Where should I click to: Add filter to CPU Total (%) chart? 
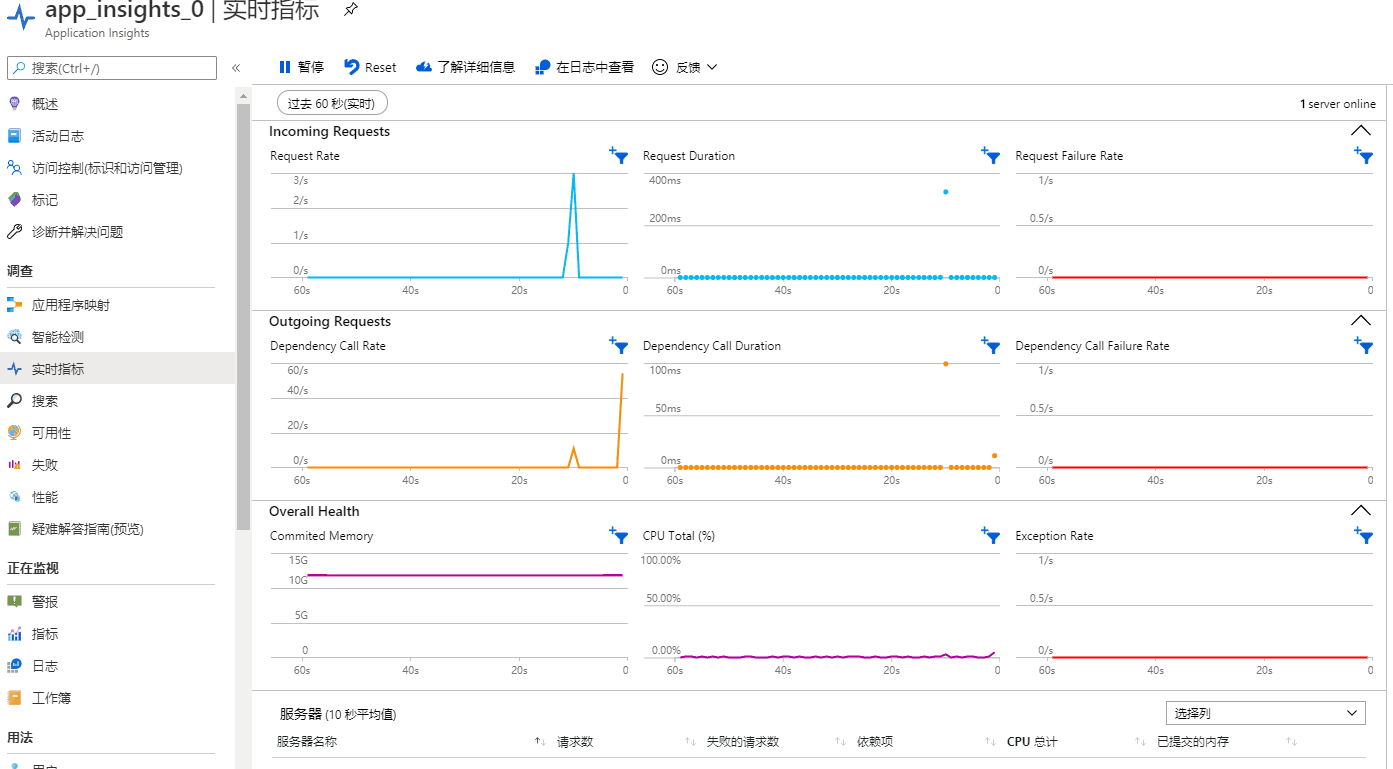coord(991,536)
